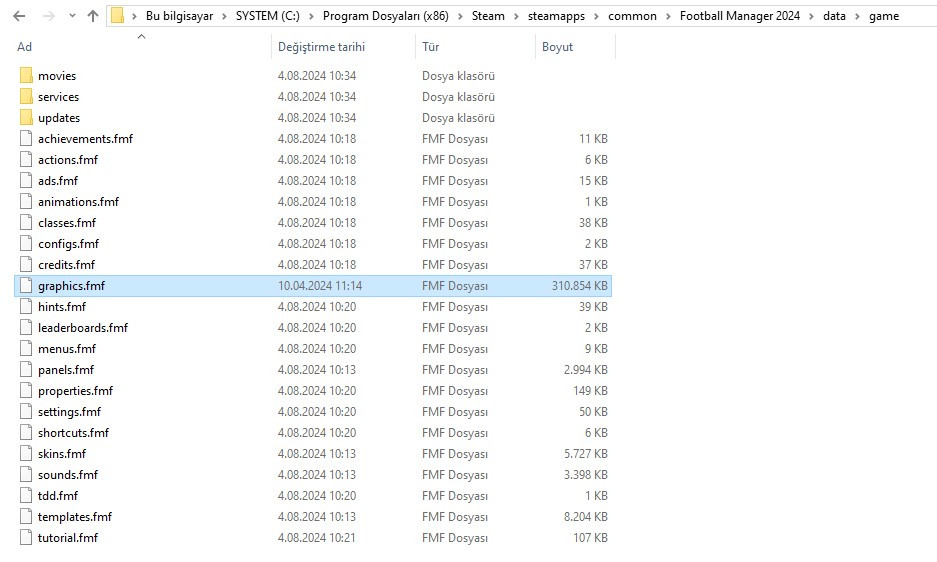Select the updates folder icon
This screenshot has width=937, height=562.
tap(26, 117)
